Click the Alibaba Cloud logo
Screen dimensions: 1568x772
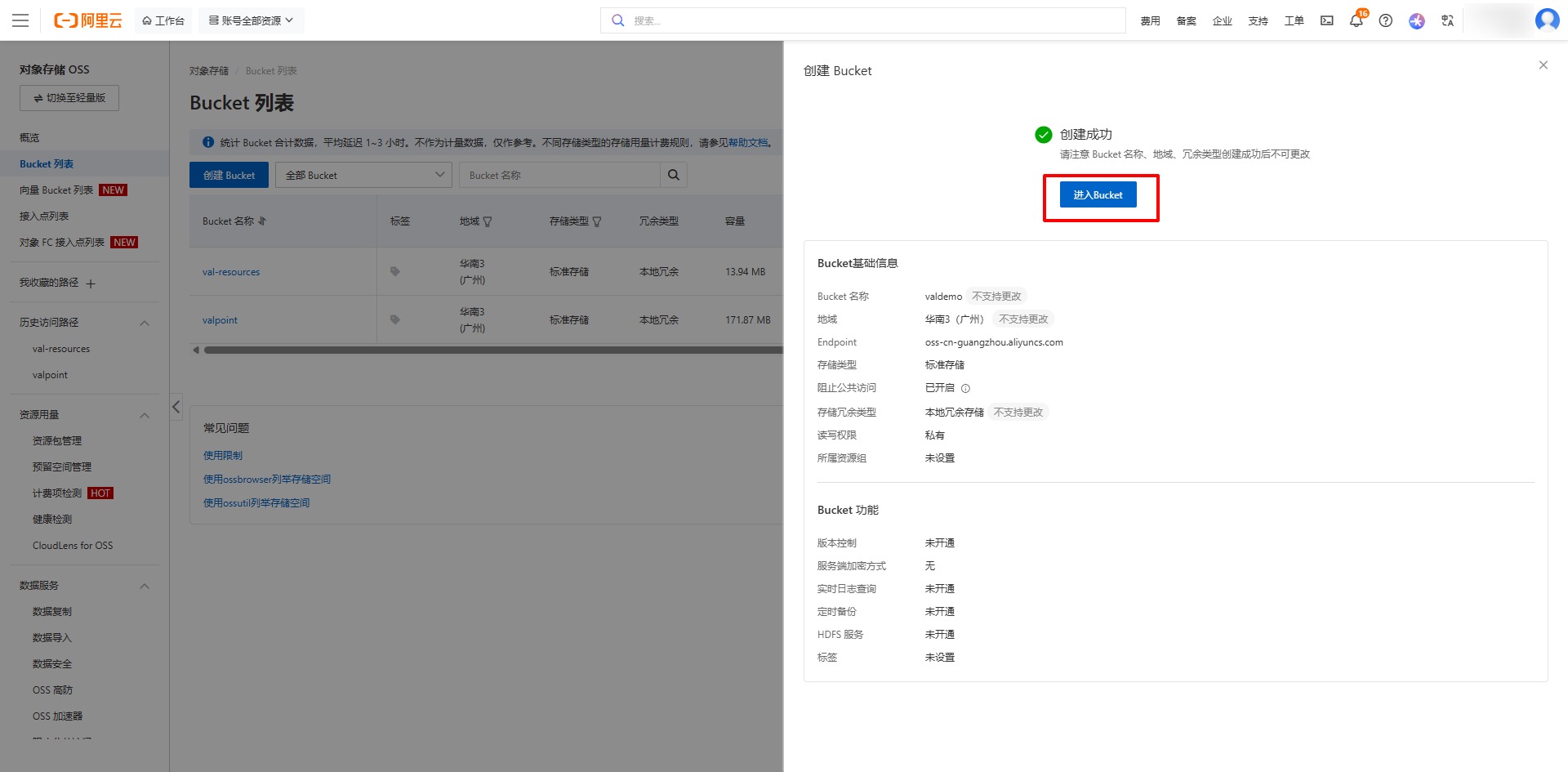pyautogui.click(x=87, y=20)
